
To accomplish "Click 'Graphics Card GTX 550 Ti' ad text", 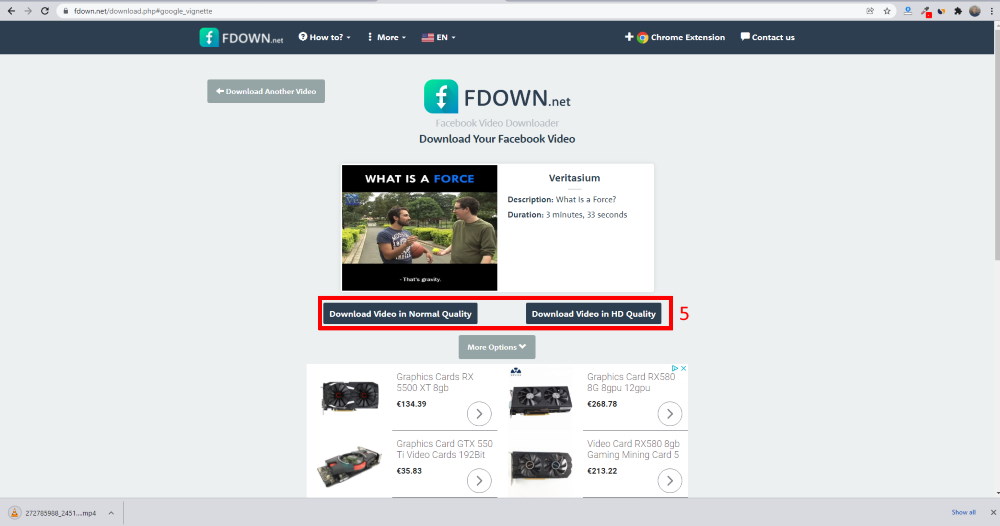I will 444,449.
